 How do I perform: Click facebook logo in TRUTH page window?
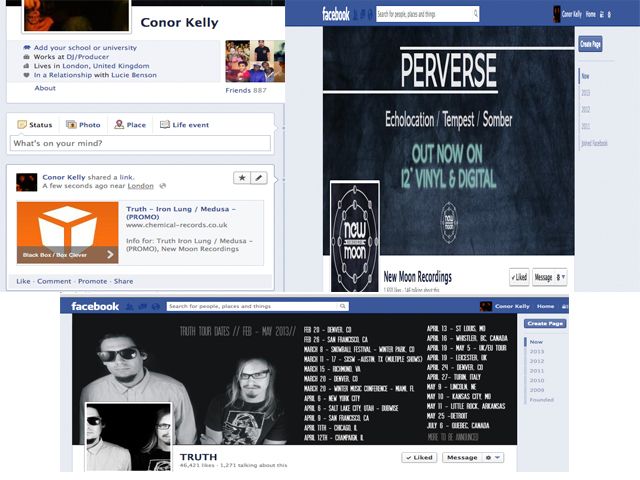[x=95, y=306]
